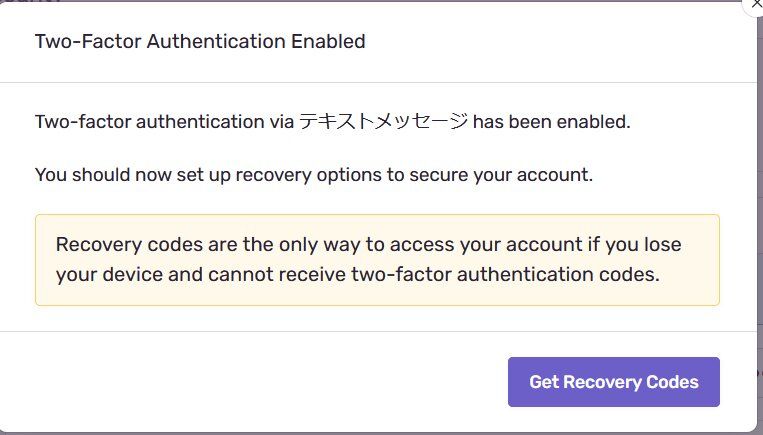Click the empty footer area beside the purple button
The image size is (763, 435).
pyautogui.click(x=250, y=382)
